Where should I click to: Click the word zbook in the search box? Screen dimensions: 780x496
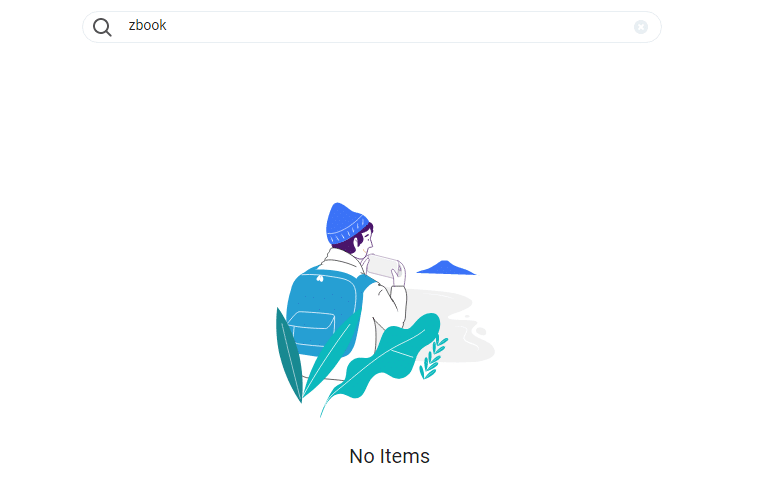[x=147, y=25]
